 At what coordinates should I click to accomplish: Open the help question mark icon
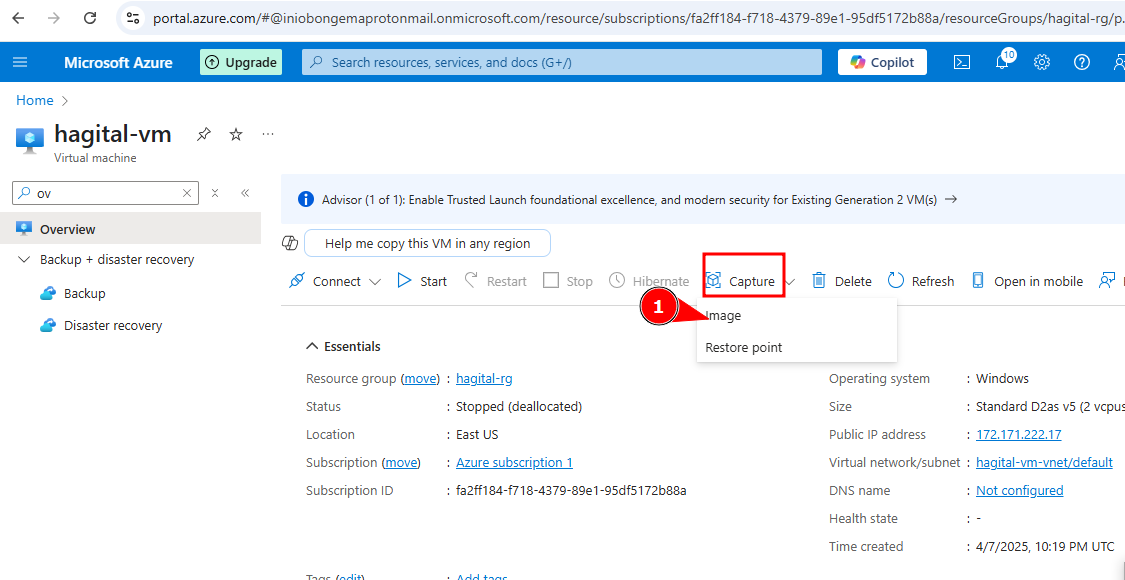[1082, 62]
